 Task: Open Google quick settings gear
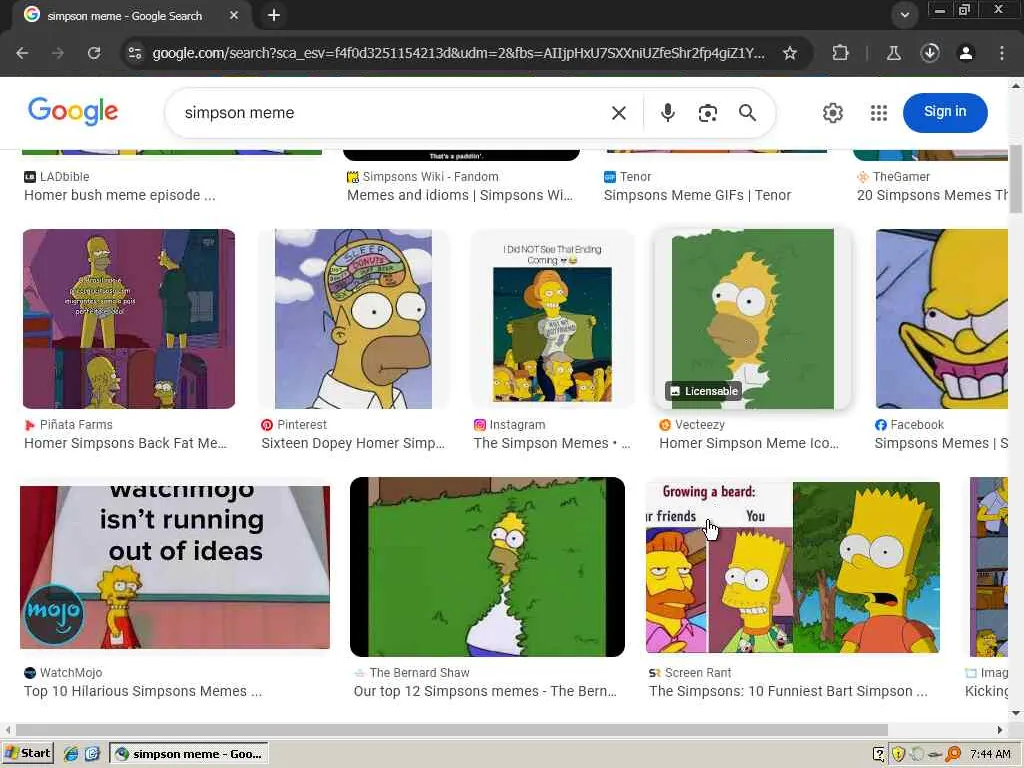coord(833,113)
